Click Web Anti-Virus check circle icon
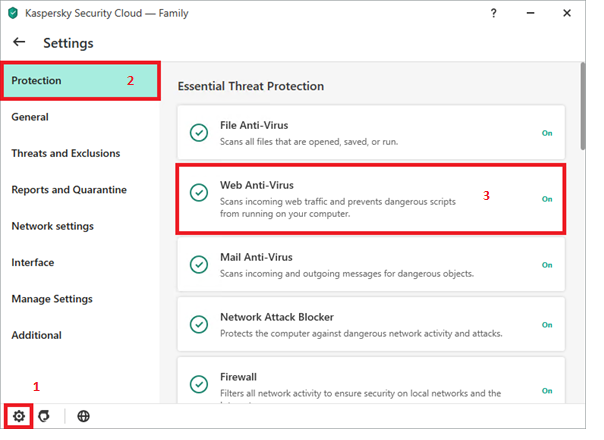Image resolution: width=604 pixels, height=440 pixels. pyautogui.click(x=199, y=192)
